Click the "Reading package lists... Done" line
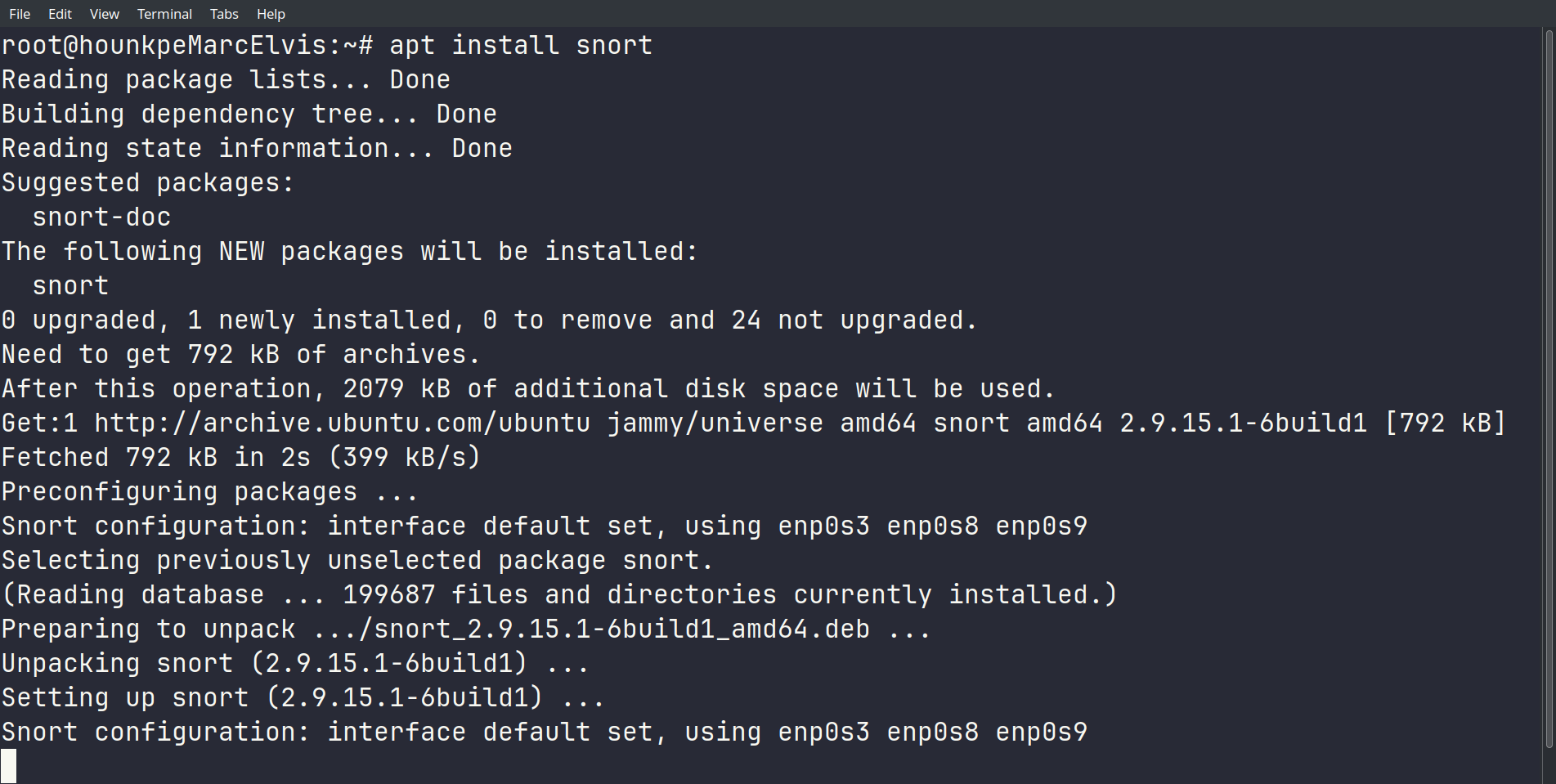Viewport: 1556px width, 784px height. [x=226, y=80]
